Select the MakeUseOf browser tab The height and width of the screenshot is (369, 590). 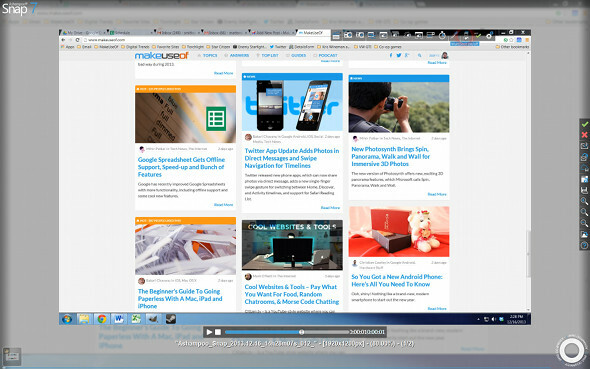pyautogui.click(x=313, y=33)
